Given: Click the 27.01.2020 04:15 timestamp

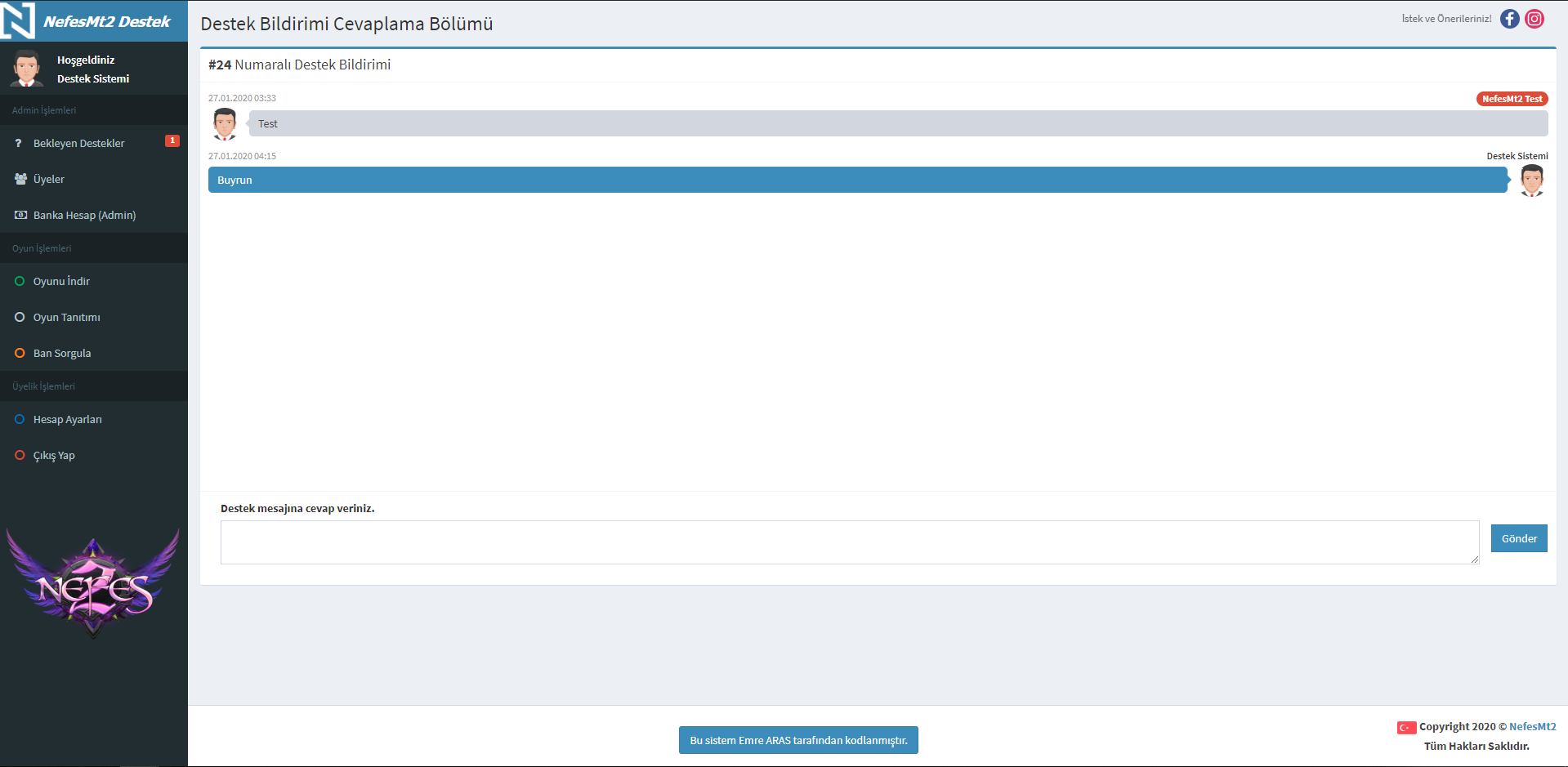Looking at the screenshot, I should [242, 156].
